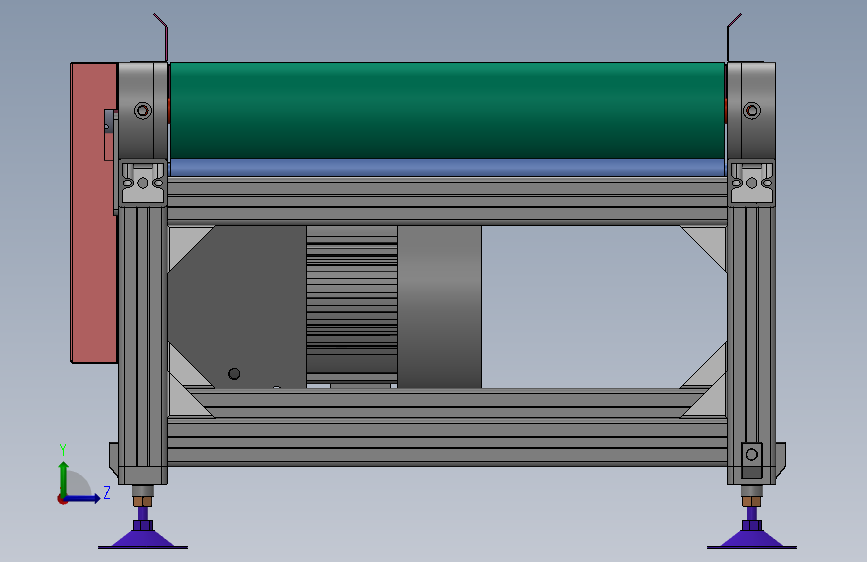Select the right purple leveling foot
This screenshot has height=562, width=867.
click(752, 533)
